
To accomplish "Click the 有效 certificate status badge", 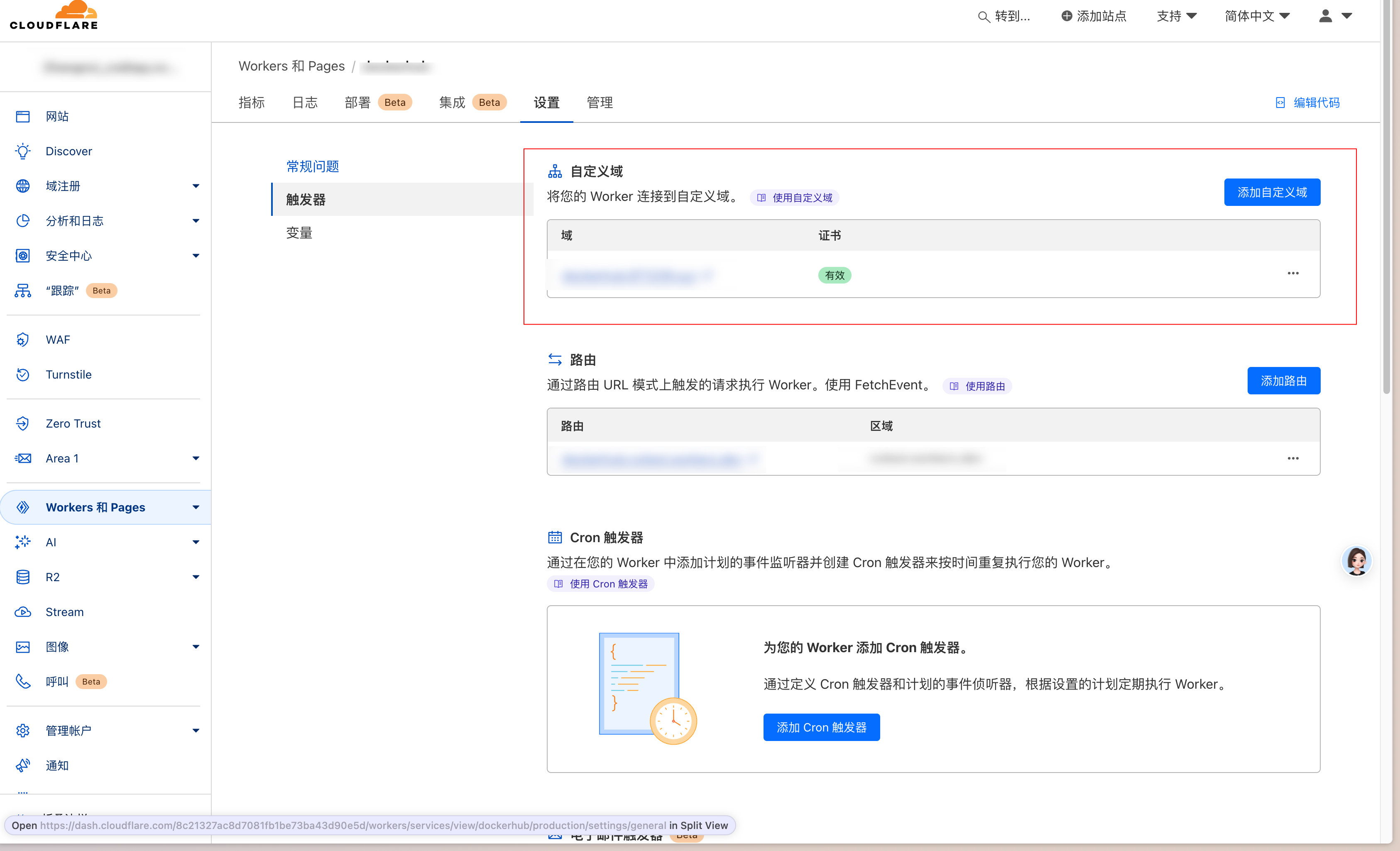I will pos(835,276).
